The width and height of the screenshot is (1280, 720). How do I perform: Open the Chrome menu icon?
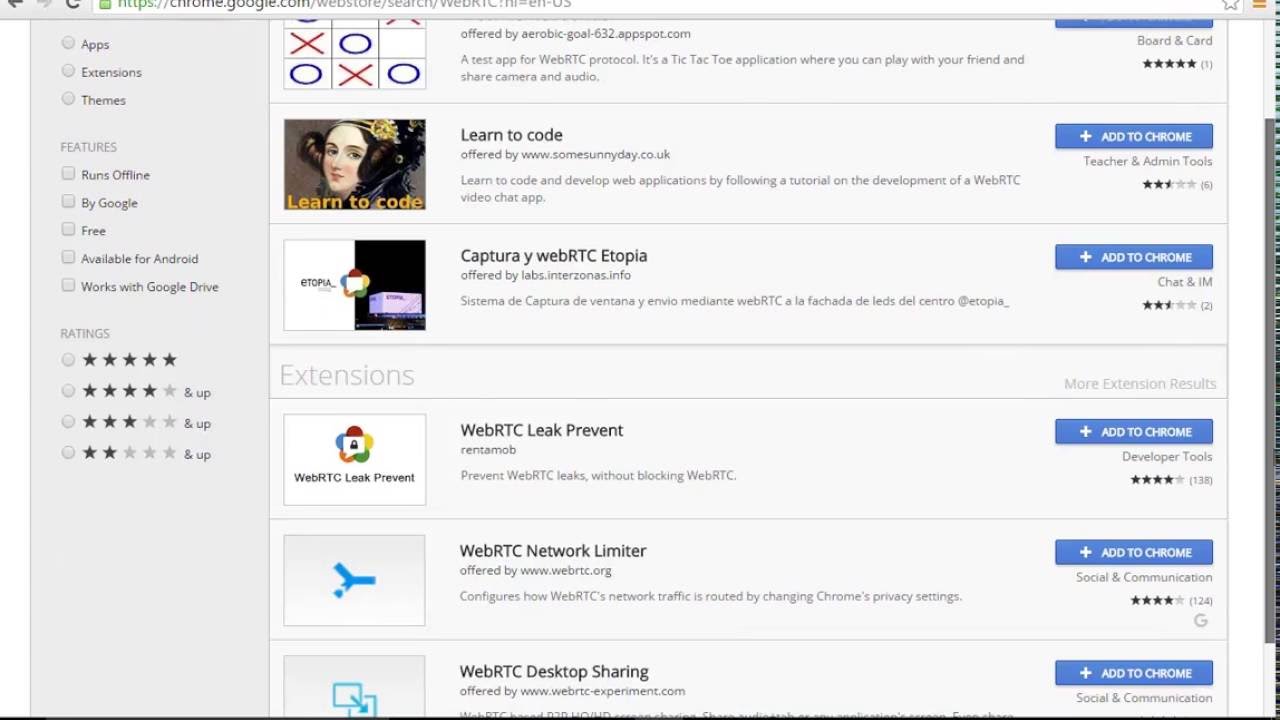1260,4
